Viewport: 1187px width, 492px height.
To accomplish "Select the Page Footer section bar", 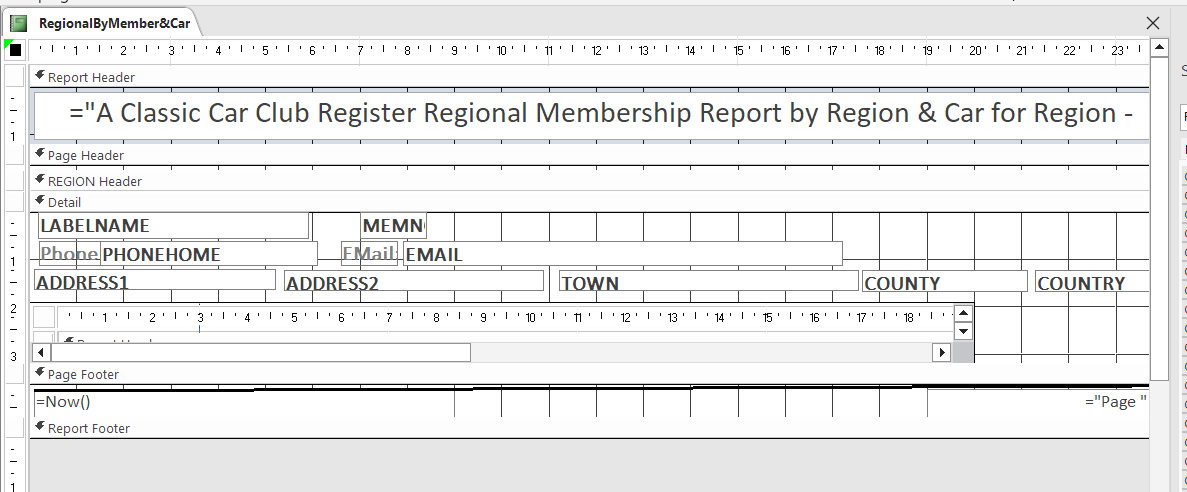I will [590, 374].
